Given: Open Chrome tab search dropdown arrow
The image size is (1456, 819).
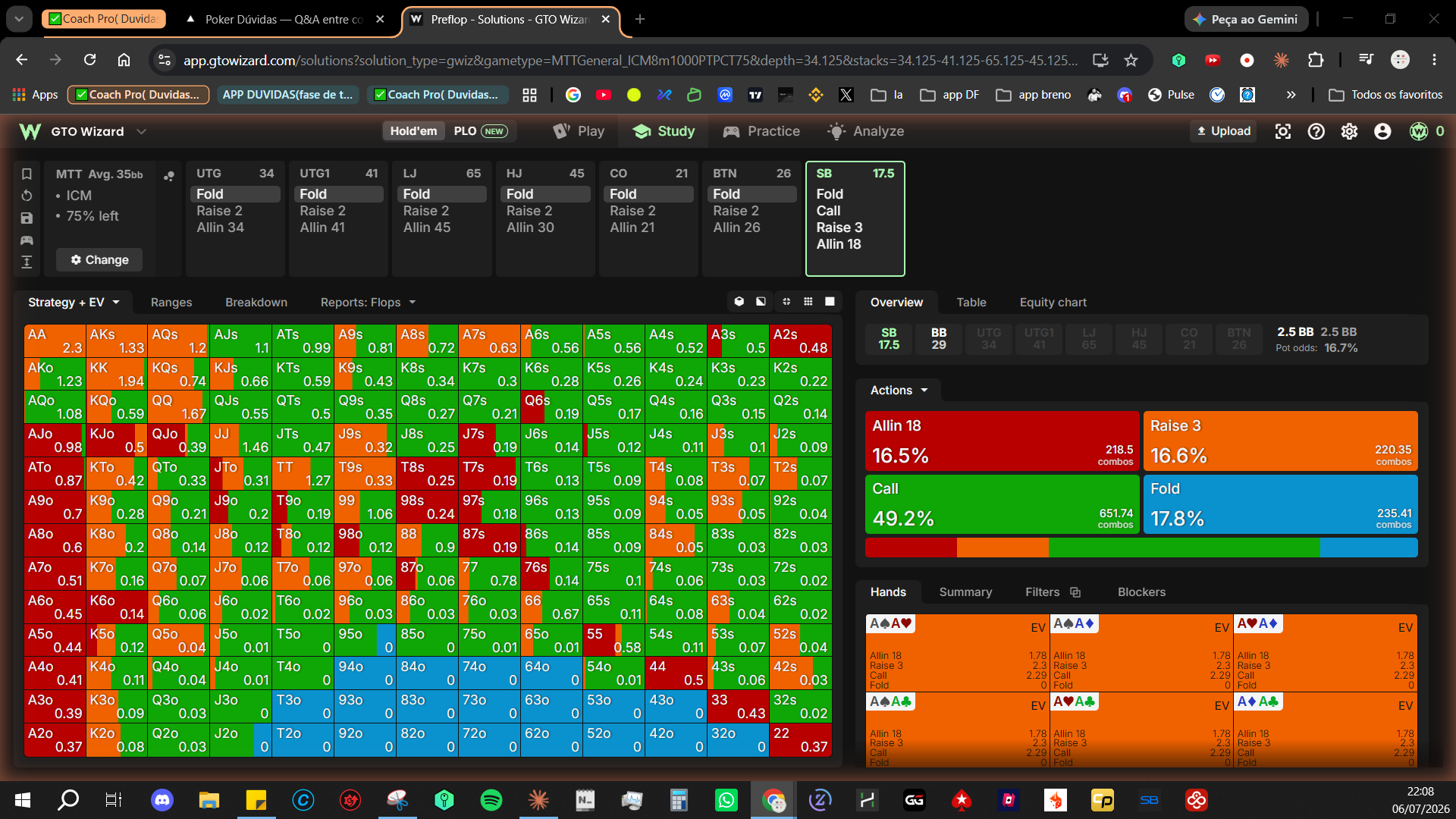Looking at the screenshot, I should coord(19,19).
